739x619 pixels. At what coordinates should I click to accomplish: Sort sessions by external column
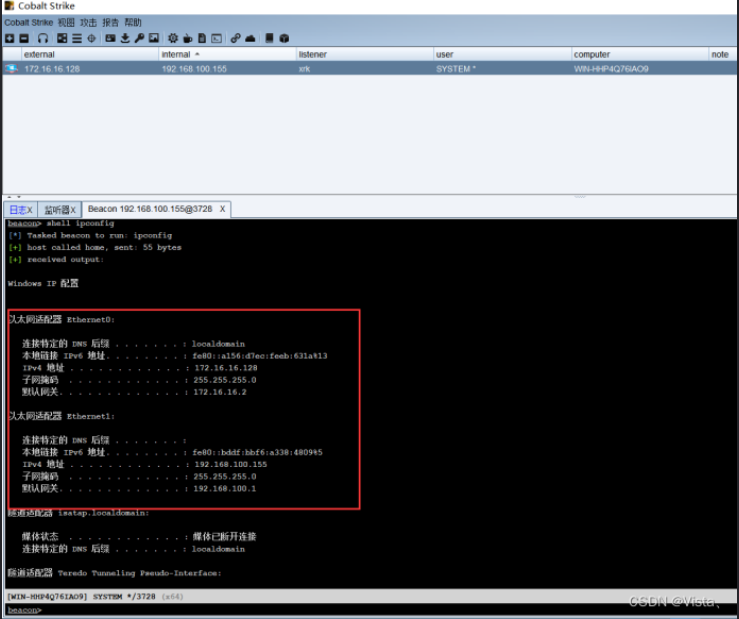pyautogui.click(x=90, y=54)
